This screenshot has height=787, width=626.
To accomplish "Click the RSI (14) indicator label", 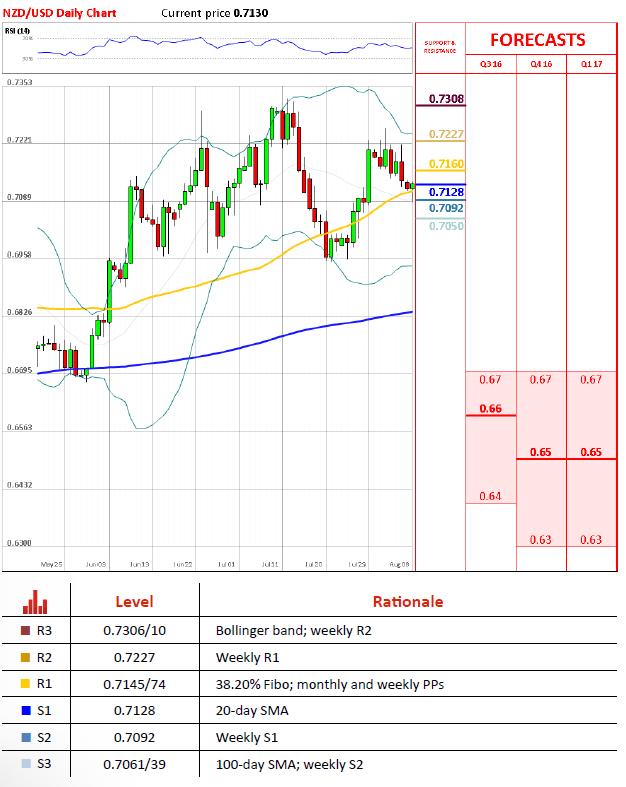I will [x=18, y=31].
